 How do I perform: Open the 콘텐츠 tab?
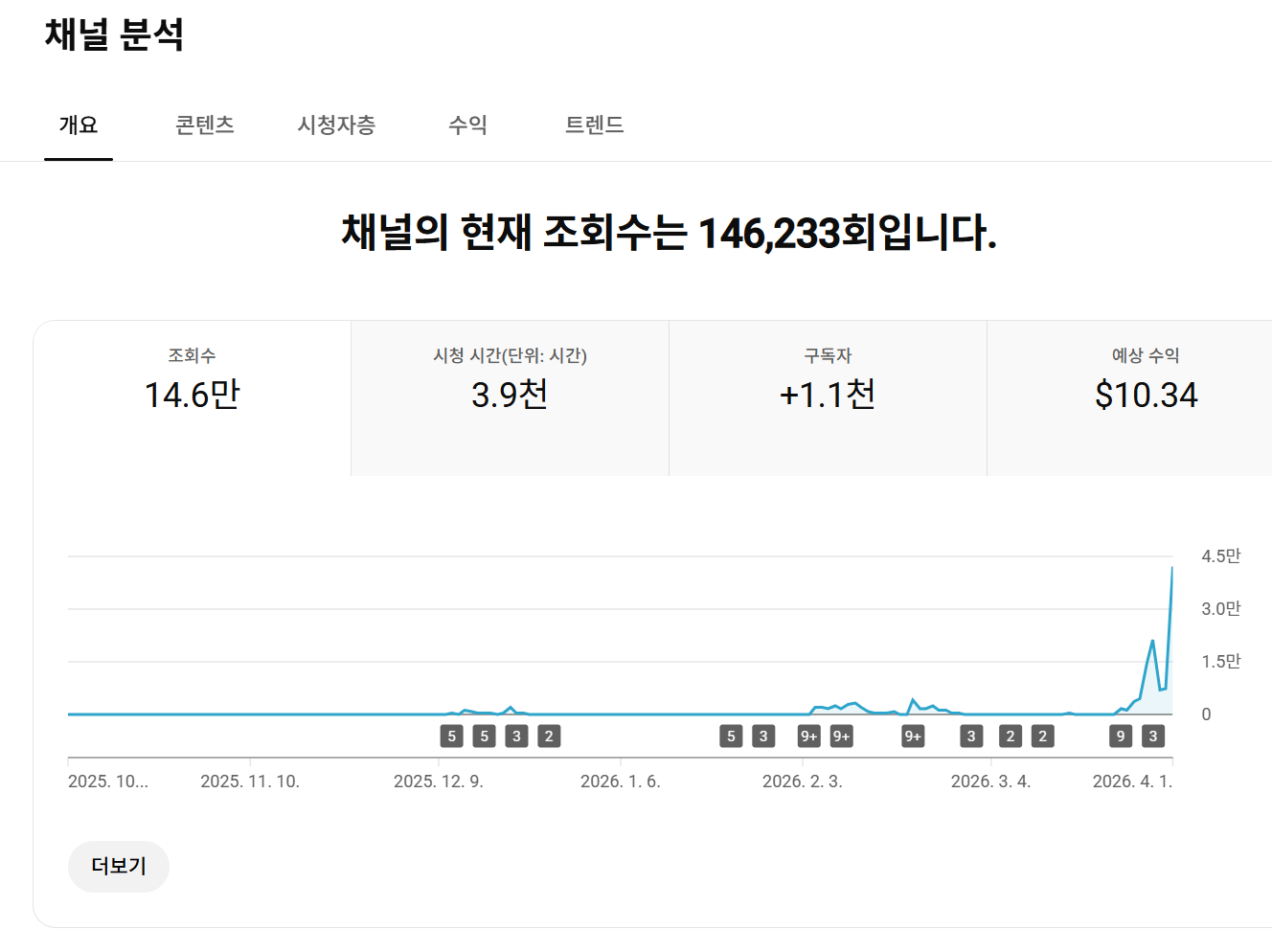coord(204,125)
